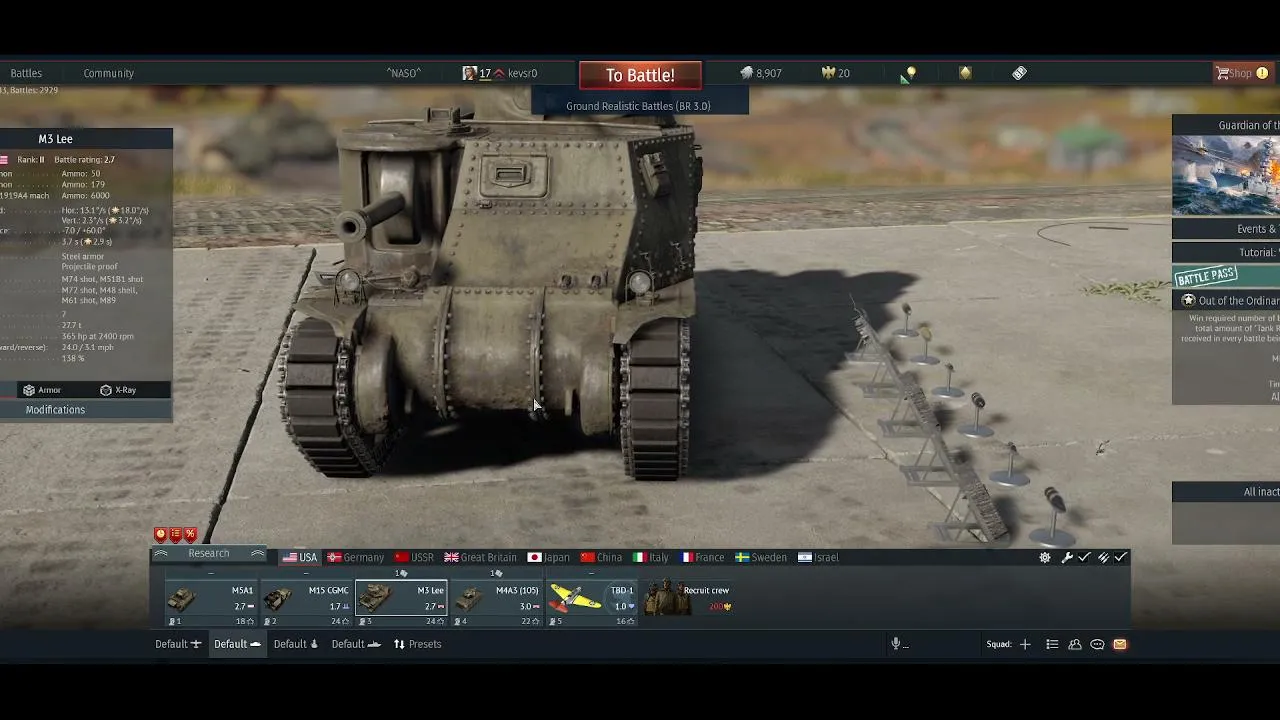Open the contacts people icon
1280x720 pixels.
tap(1075, 644)
